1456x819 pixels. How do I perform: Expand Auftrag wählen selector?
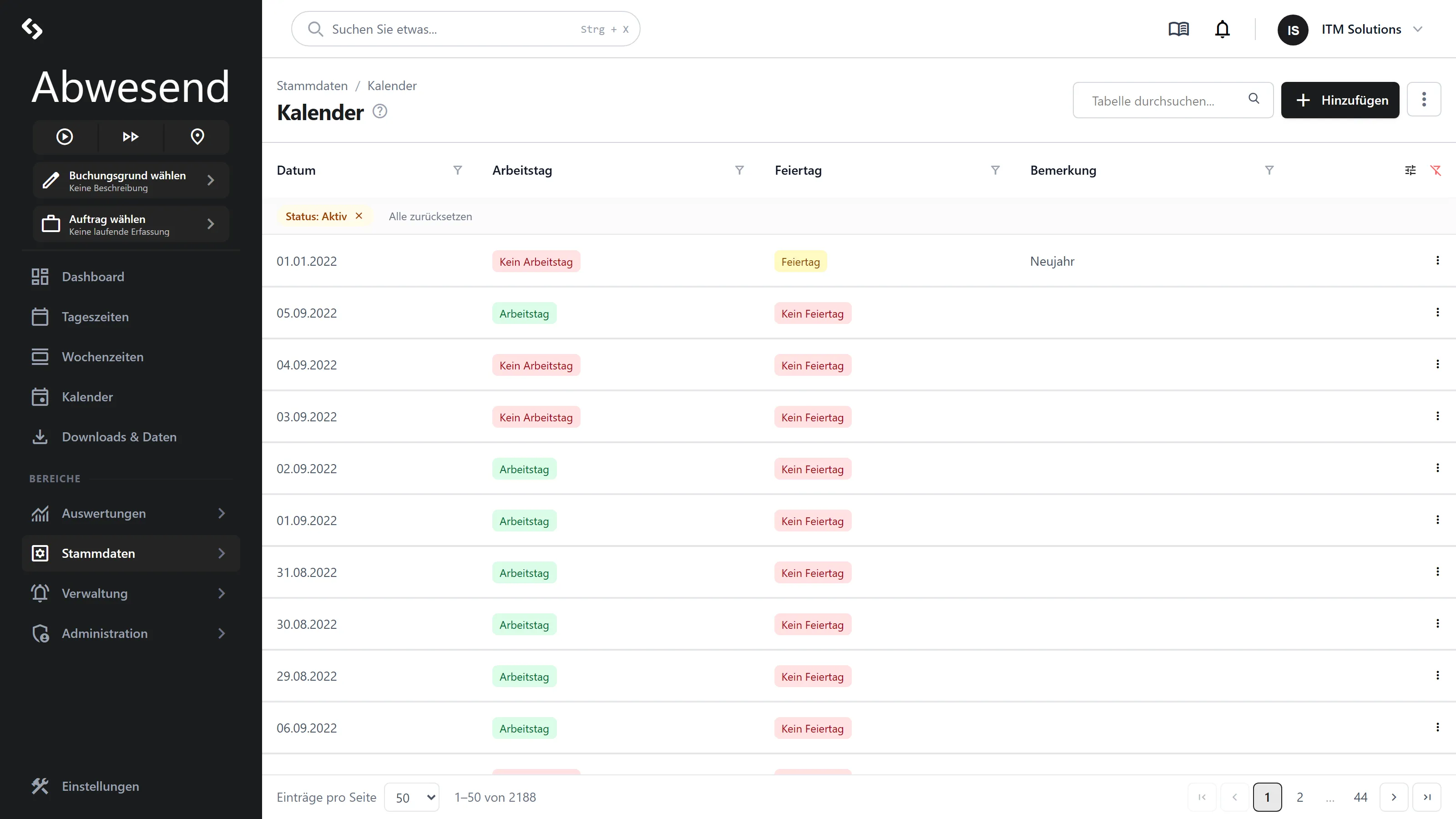tap(131, 224)
